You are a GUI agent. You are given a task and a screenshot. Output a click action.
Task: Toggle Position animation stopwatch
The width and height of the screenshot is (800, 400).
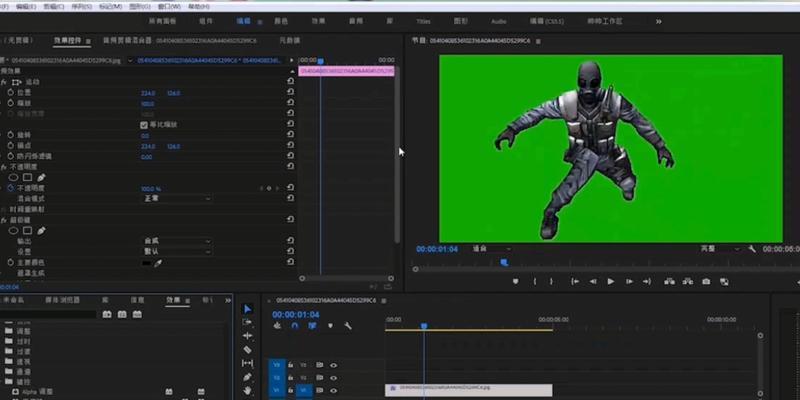click(10, 92)
